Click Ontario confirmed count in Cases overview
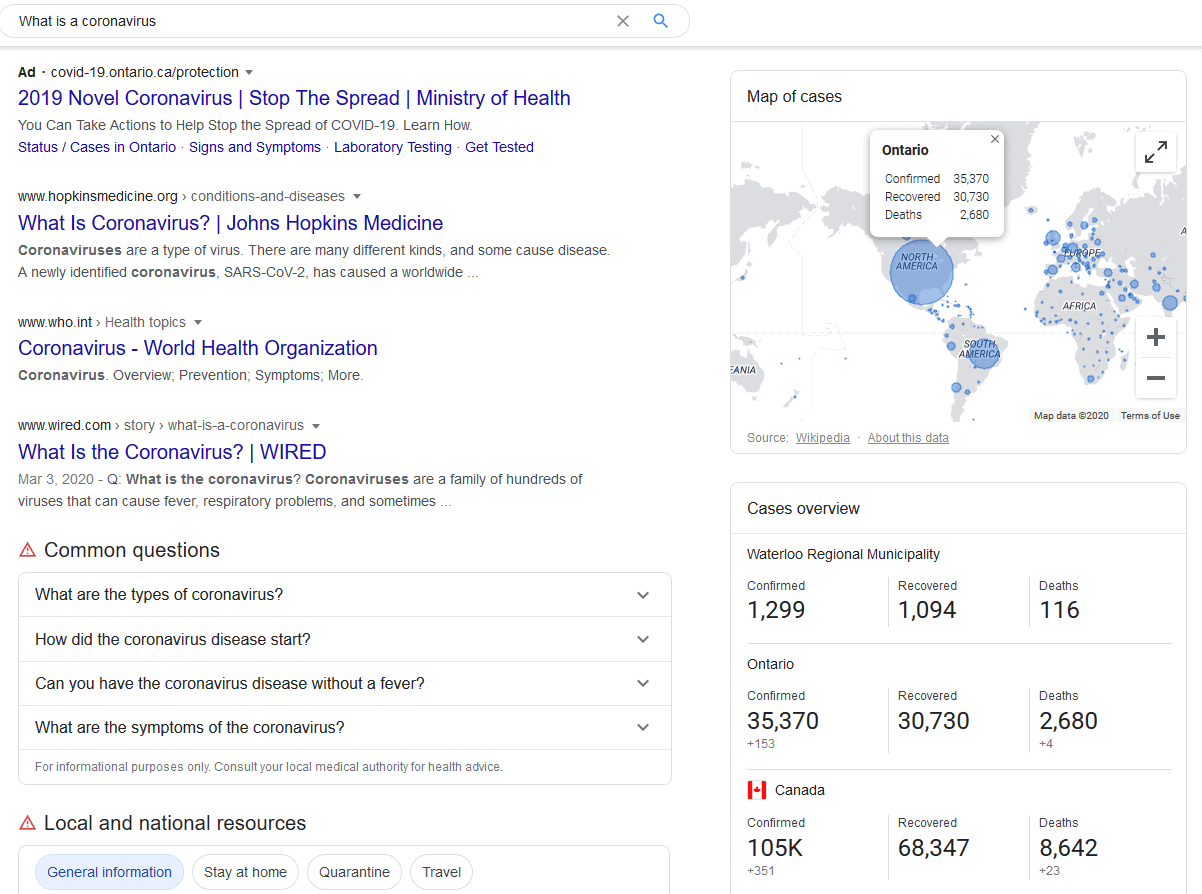 783,721
